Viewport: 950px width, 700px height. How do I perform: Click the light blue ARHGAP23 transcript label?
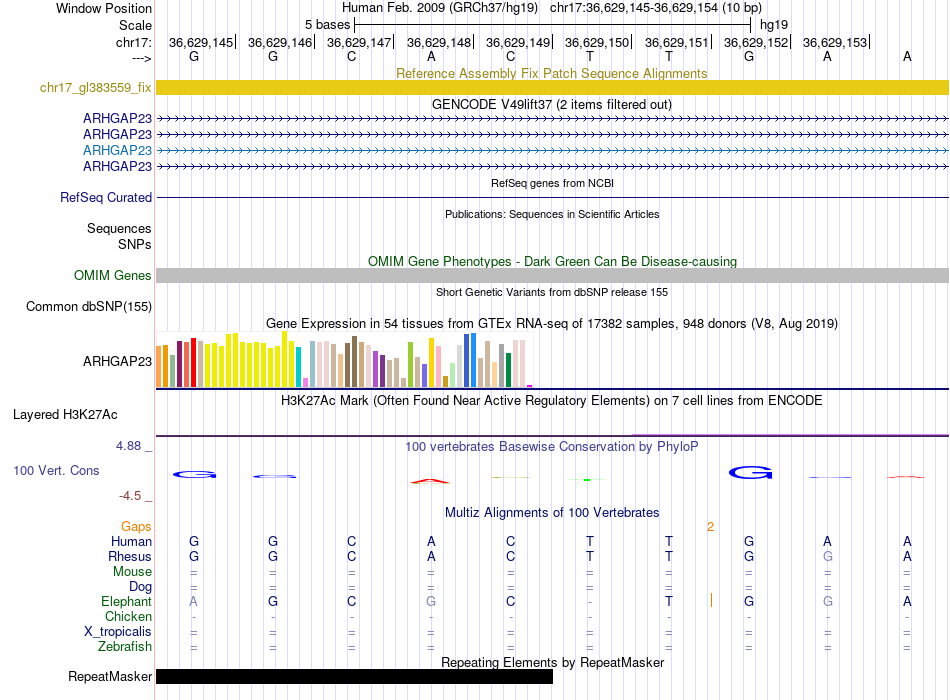[x=118, y=150]
